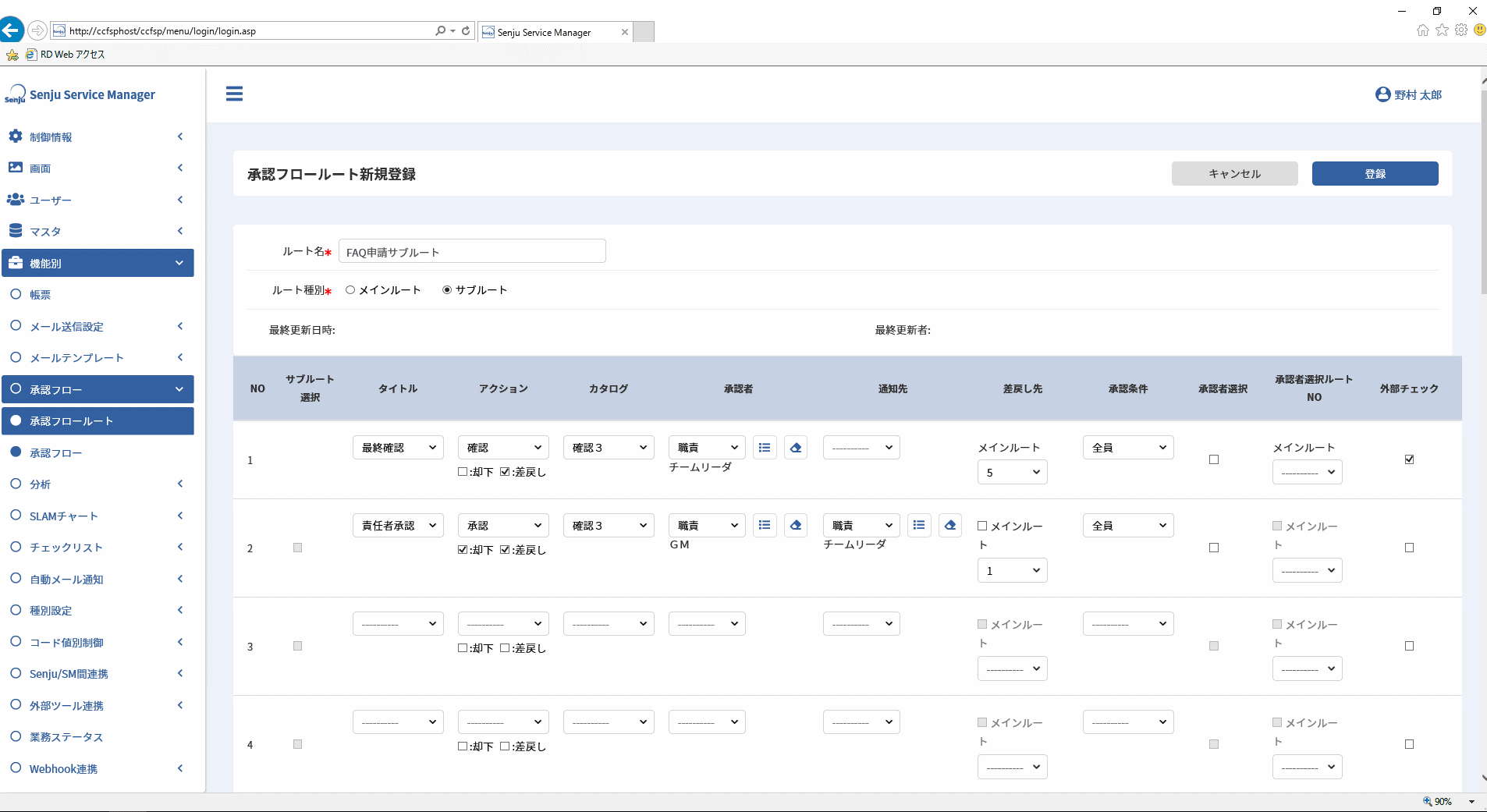1487x812 pixels.
Task: Open the 最終確認 title dropdown
Action: 398,448
